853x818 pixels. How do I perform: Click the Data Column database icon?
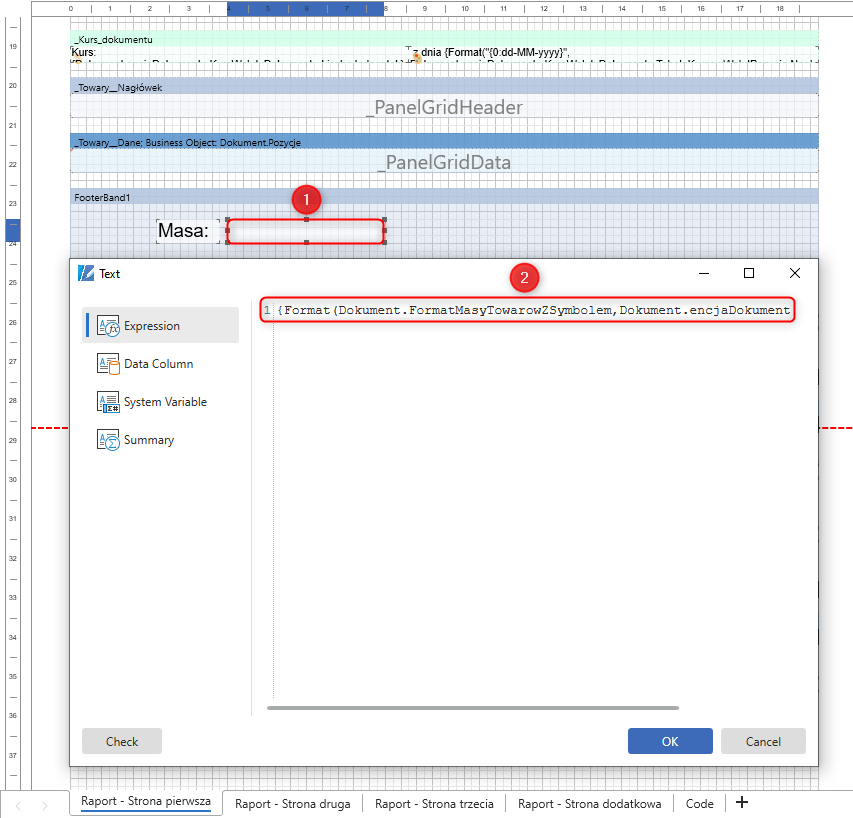tap(108, 364)
